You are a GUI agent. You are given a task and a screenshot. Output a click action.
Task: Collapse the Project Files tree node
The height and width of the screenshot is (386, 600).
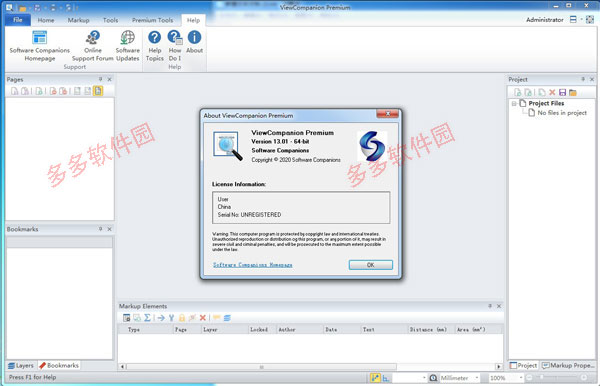pyautogui.click(x=514, y=103)
